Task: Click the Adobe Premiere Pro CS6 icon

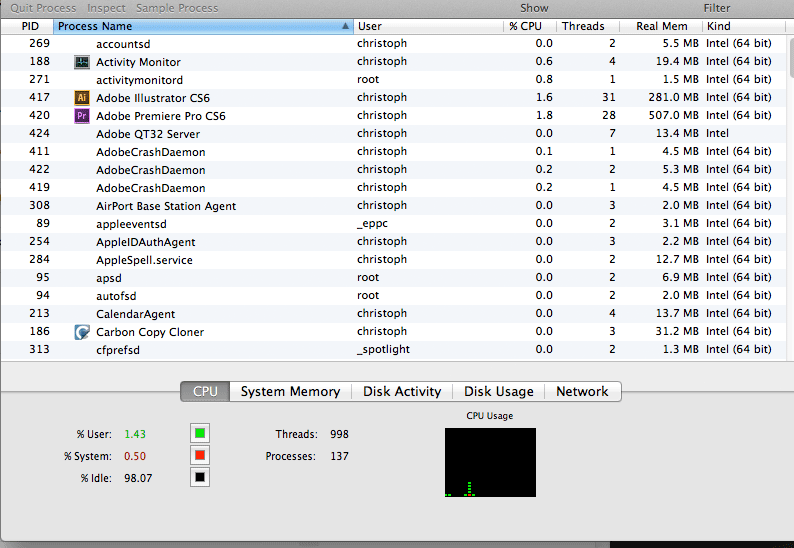Action: (82, 116)
